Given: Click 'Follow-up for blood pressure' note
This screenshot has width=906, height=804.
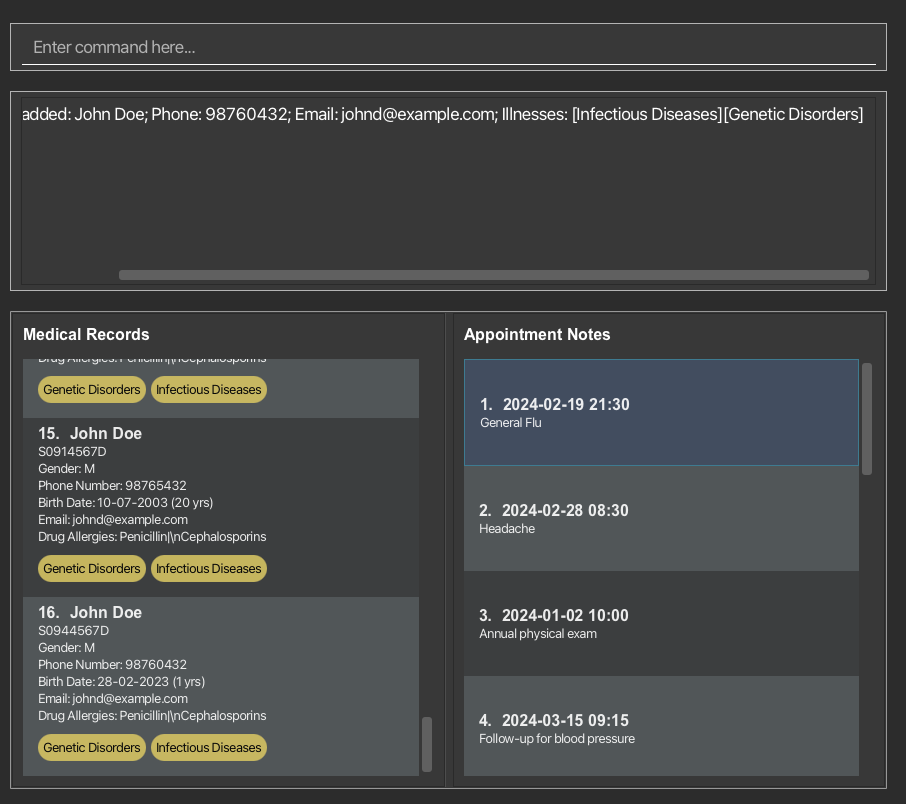Looking at the screenshot, I should point(557,739).
